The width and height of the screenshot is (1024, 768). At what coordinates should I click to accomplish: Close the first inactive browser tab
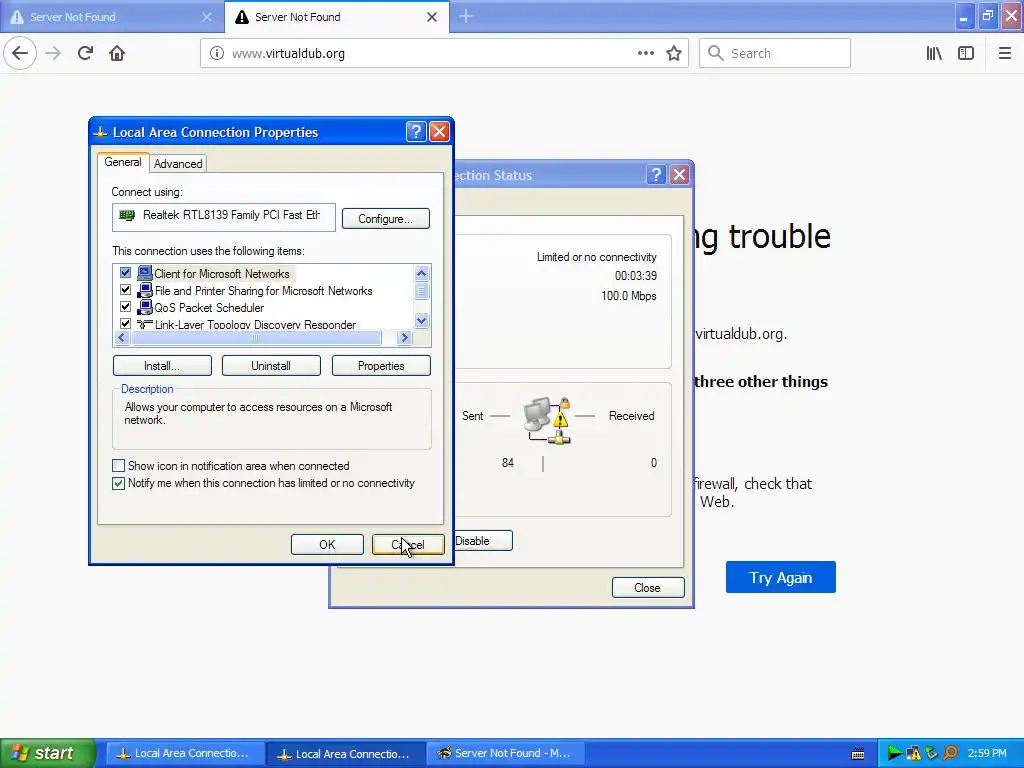[206, 17]
